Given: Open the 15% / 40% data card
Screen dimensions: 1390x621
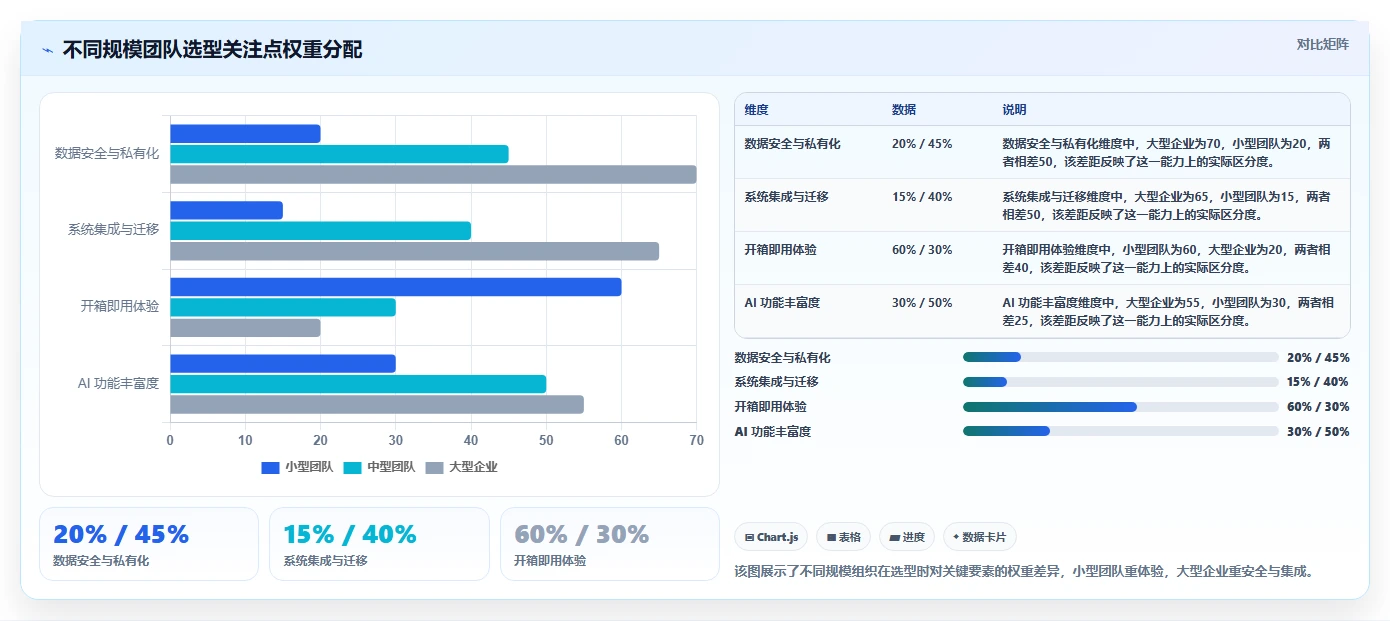Looking at the screenshot, I should [x=379, y=544].
